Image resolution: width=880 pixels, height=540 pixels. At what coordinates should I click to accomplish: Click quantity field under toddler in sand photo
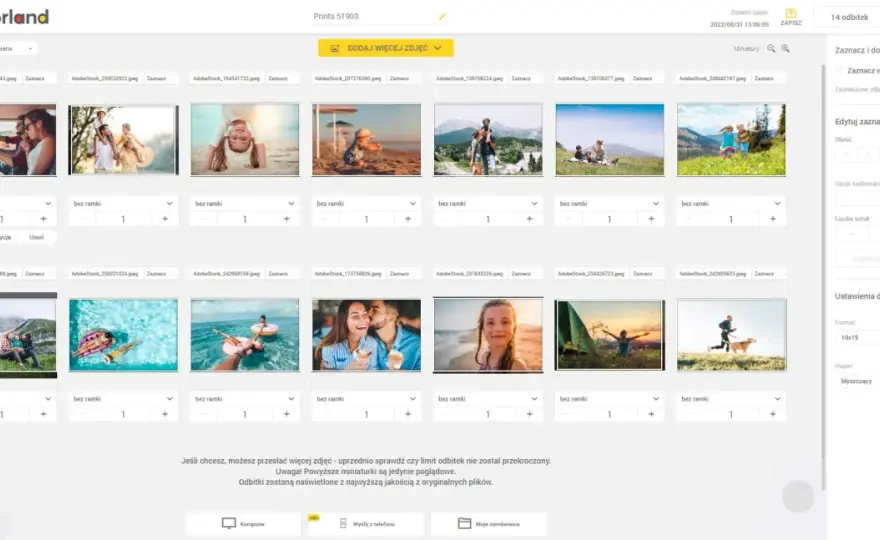366,219
